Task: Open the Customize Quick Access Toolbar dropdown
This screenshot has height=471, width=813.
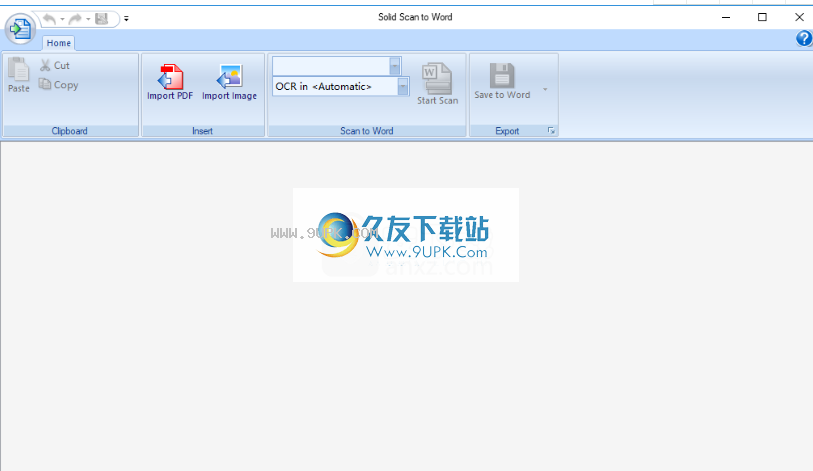Action: (x=126, y=19)
